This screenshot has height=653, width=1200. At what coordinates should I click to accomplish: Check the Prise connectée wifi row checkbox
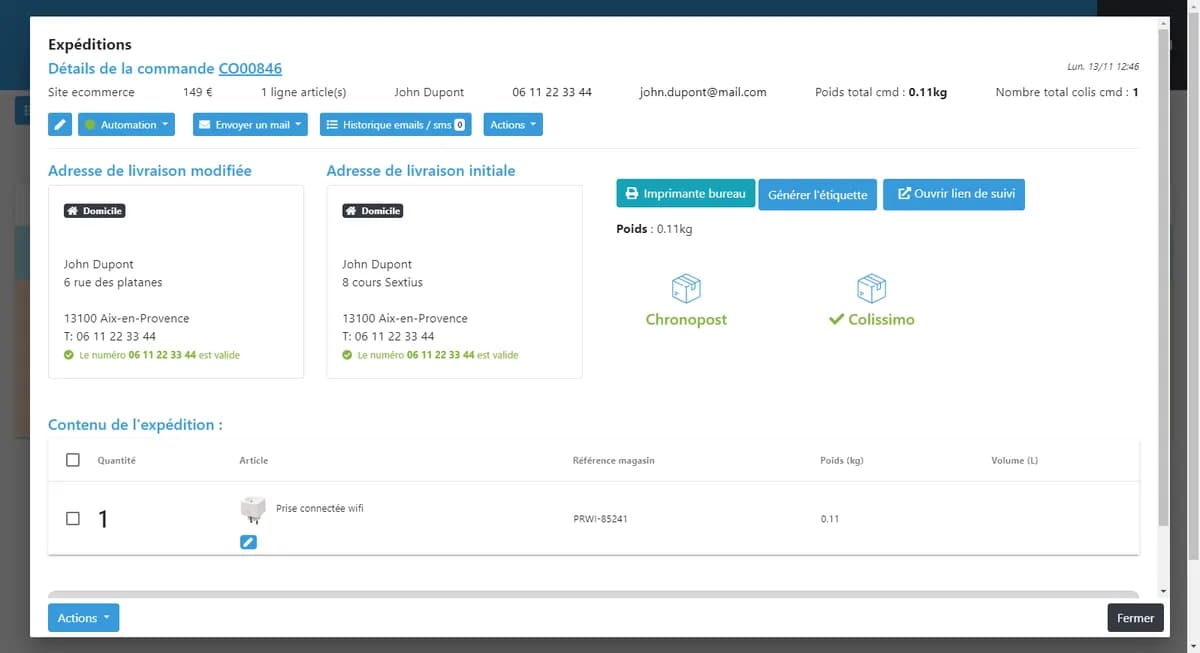pos(73,518)
